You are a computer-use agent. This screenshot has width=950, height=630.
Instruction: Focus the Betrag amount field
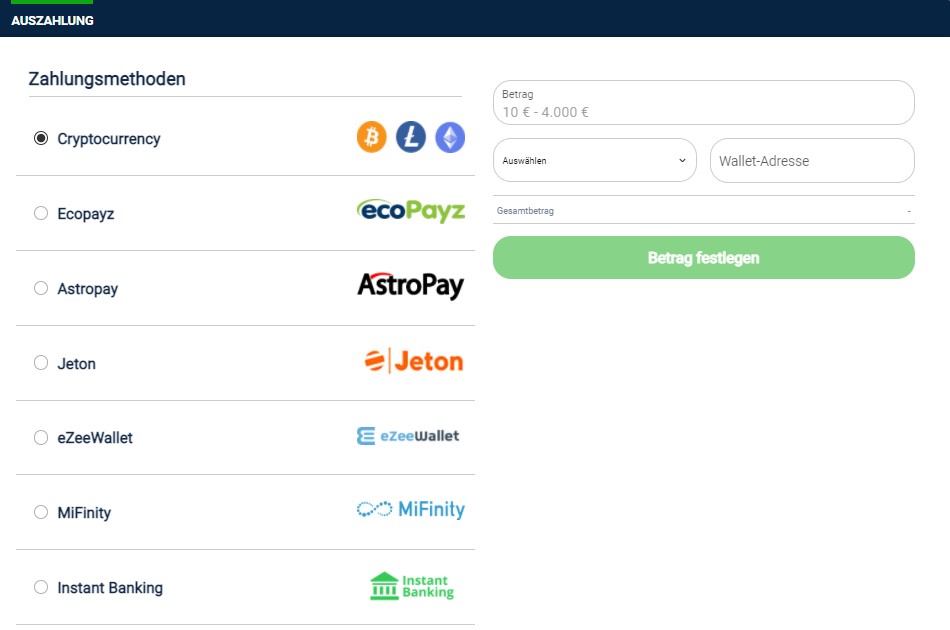coord(703,103)
